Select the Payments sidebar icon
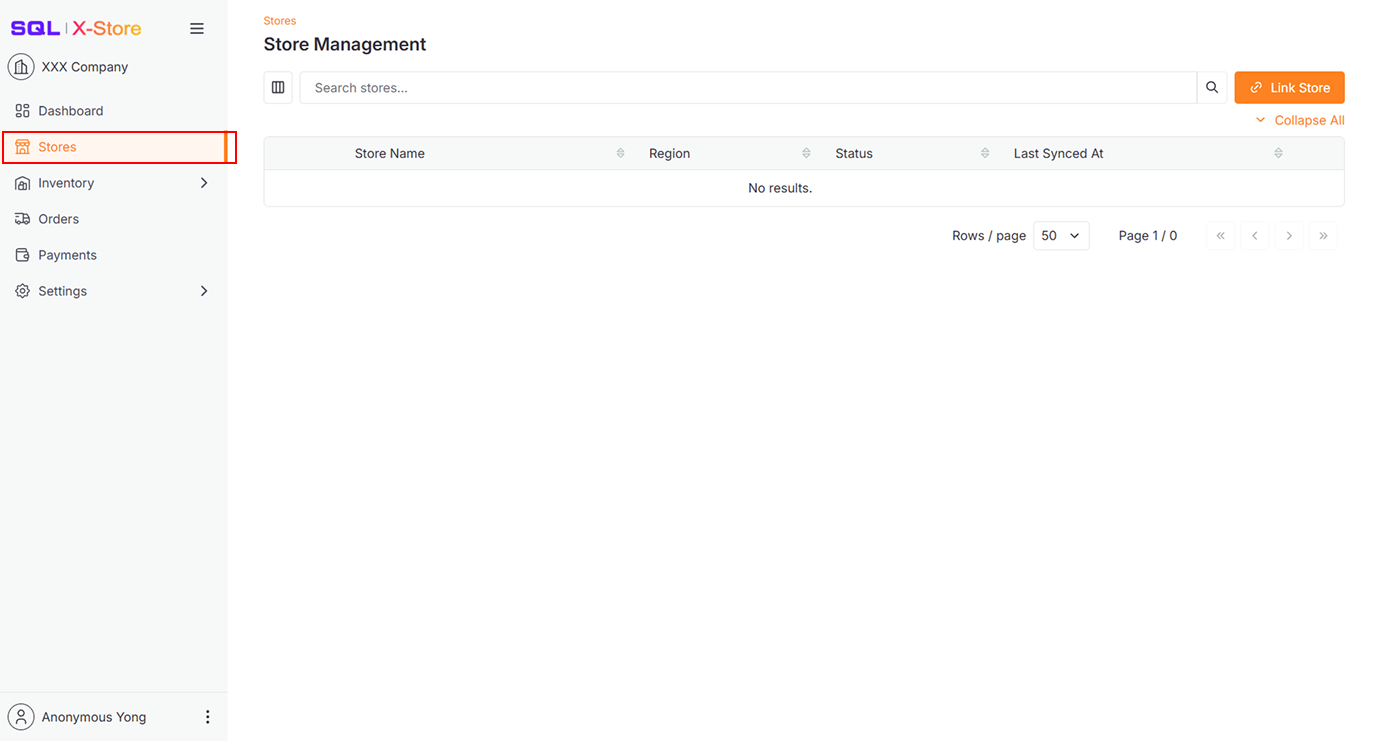1380x741 pixels. [x=21, y=254]
